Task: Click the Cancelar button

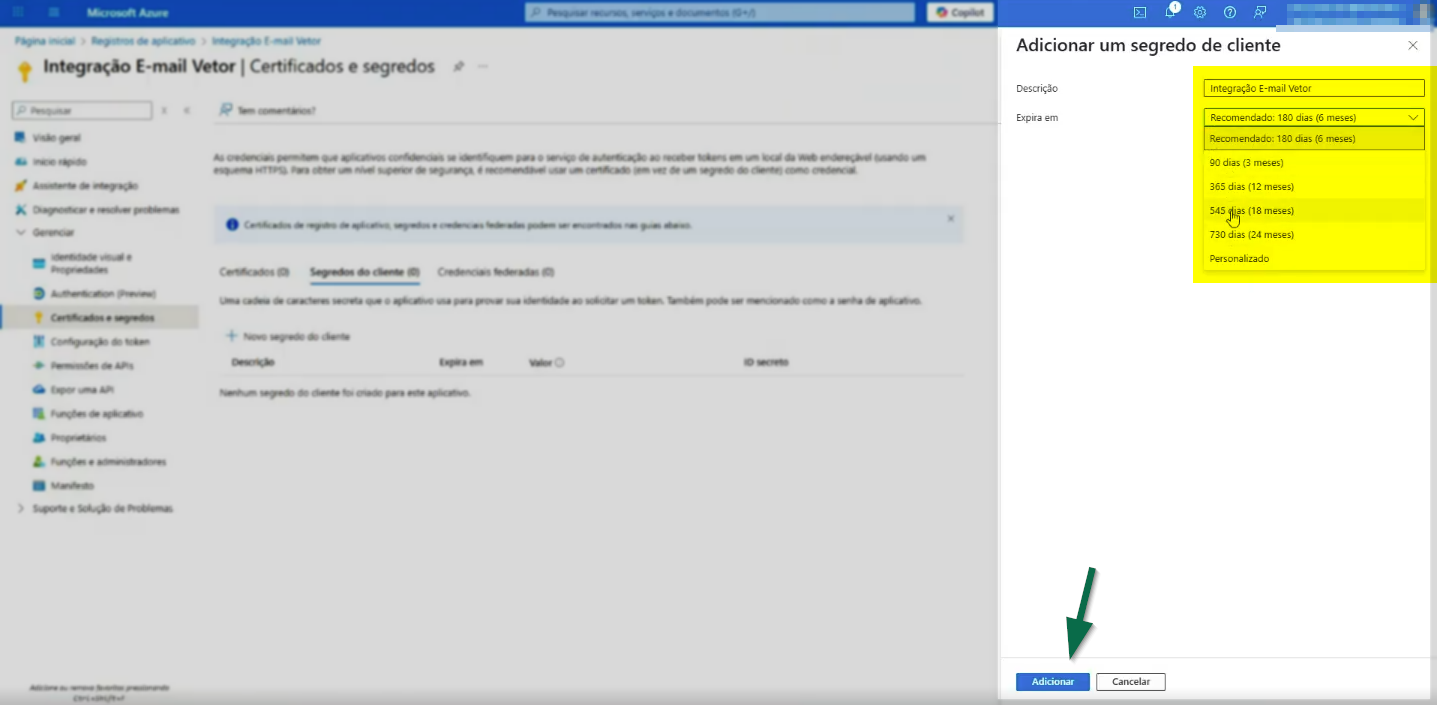Action: tap(1131, 682)
